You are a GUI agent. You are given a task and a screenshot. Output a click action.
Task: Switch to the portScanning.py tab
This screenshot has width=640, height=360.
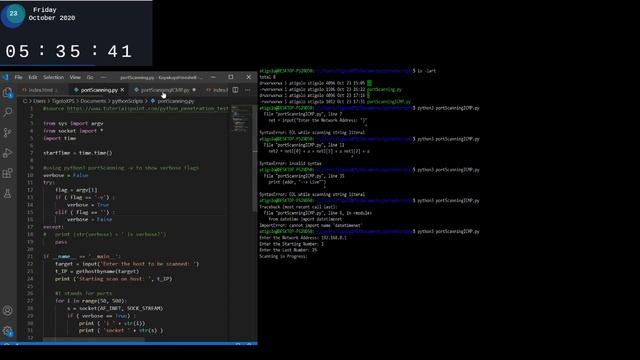pos(99,90)
